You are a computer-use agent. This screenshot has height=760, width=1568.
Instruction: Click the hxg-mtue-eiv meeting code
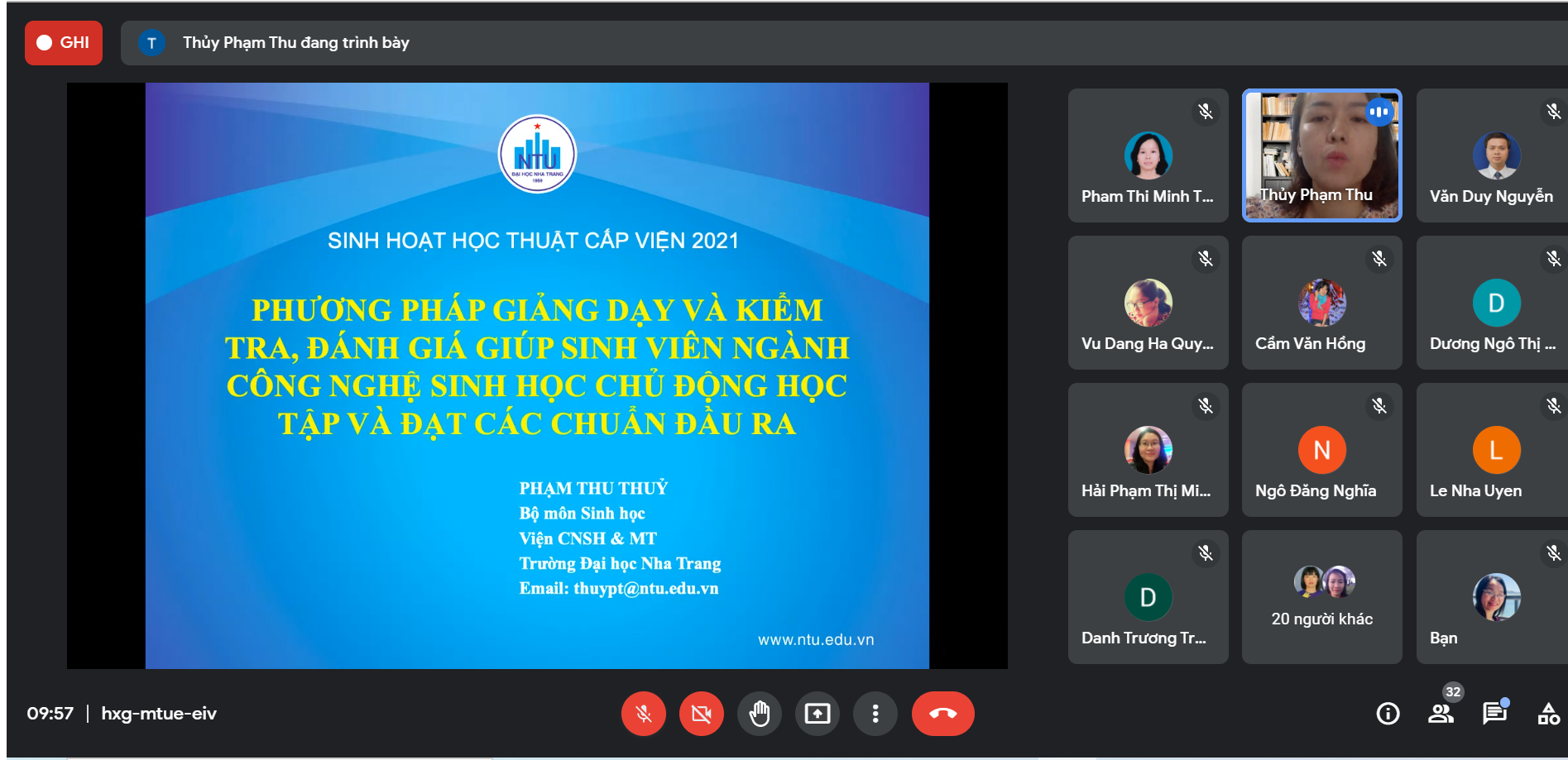coord(159,713)
